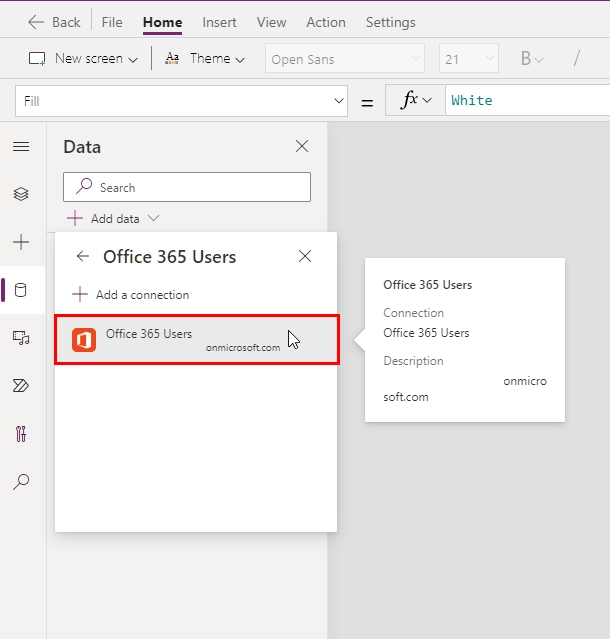610x639 pixels.
Task: Close the Data panel
Action: pos(302,146)
